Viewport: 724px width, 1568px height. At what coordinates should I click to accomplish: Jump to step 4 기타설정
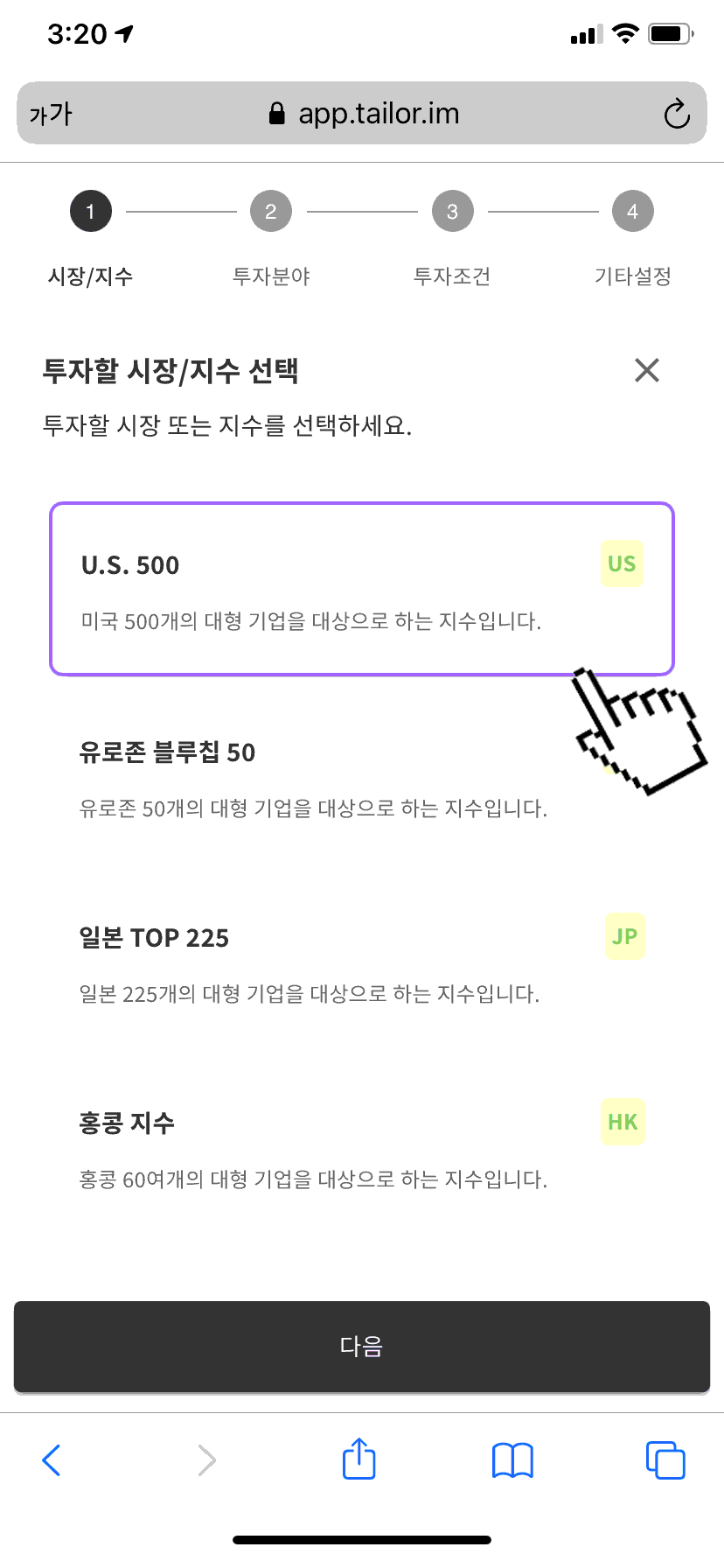[633, 238]
